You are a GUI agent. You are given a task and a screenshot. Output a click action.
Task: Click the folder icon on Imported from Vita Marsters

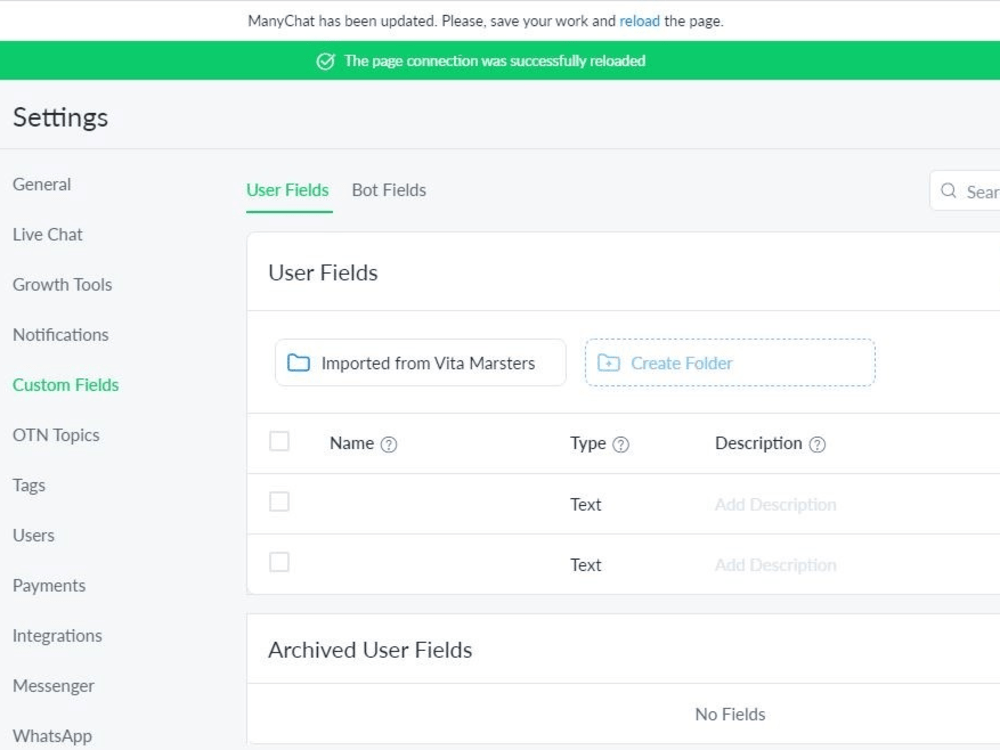tap(298, 363)
